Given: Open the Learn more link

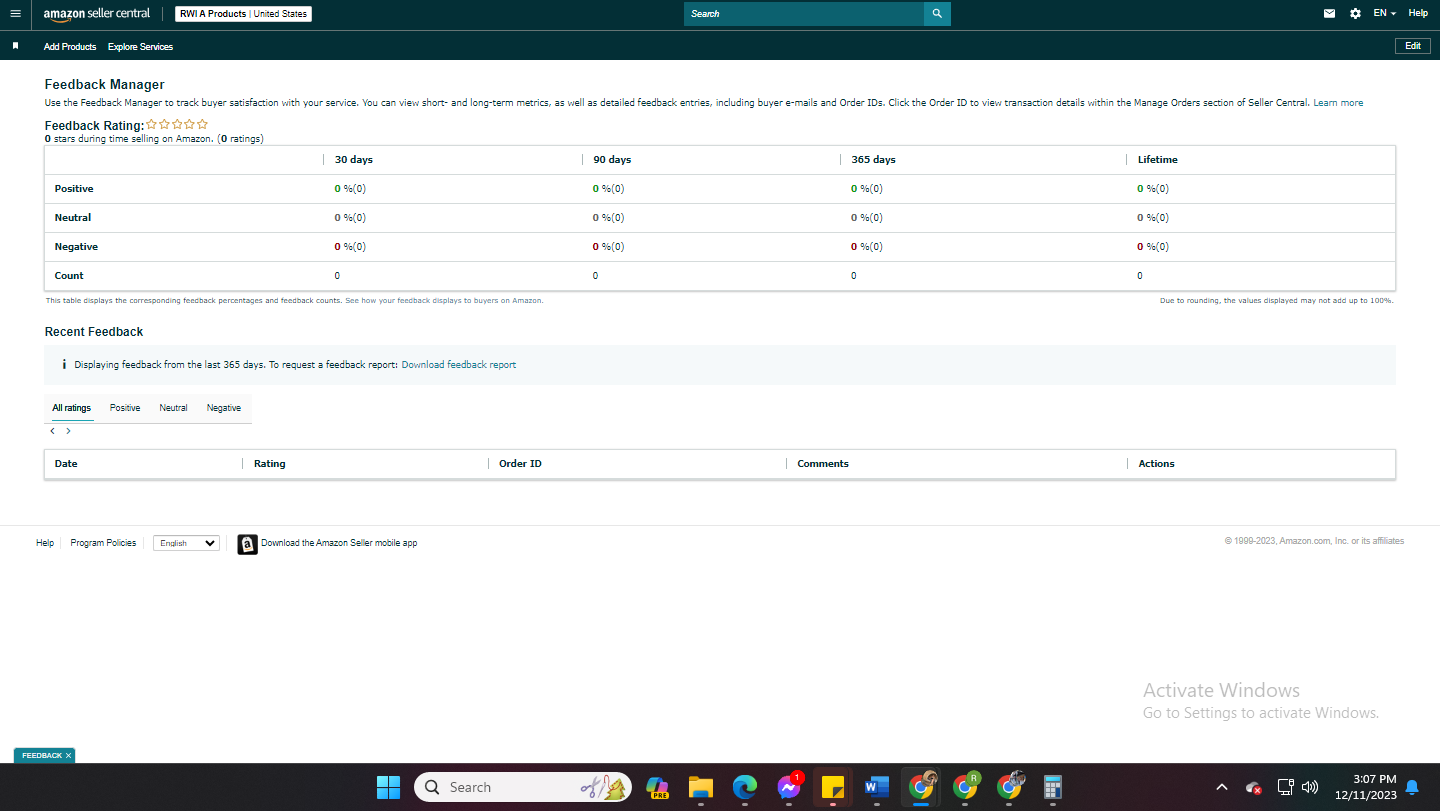Looking at the screenshot, I should tap(1338, 103).
